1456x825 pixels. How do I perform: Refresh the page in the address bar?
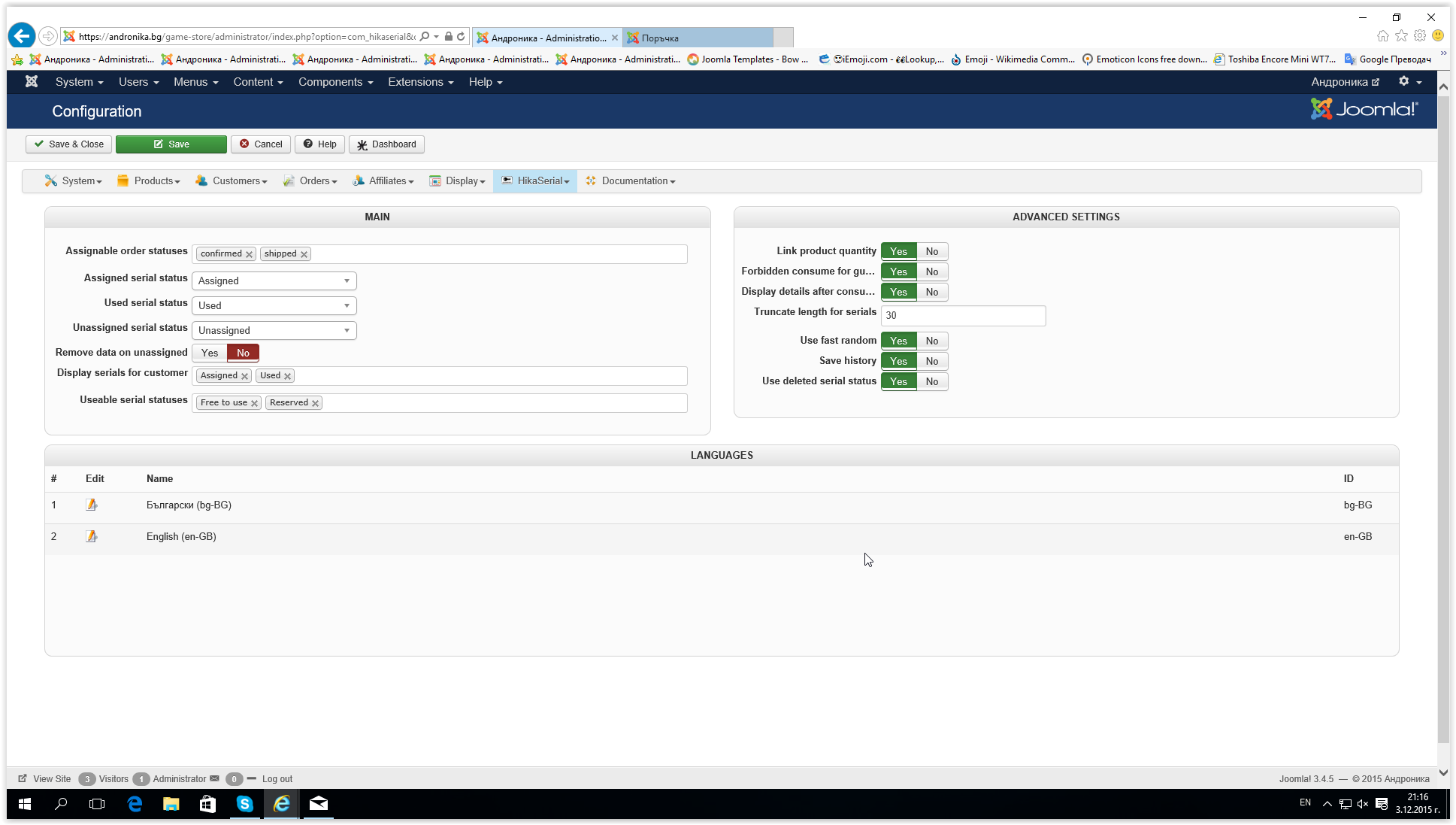461,36
